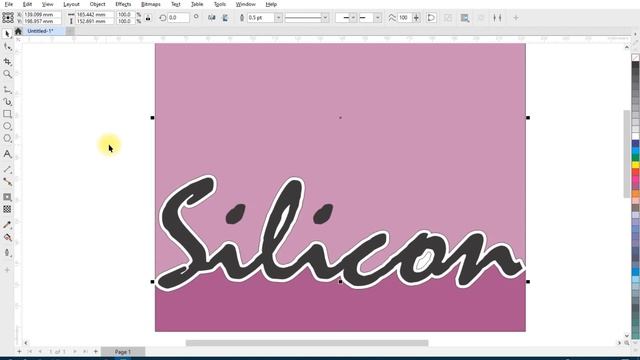Viewport: 640px width, 360px height.
Task: Activate the Text tool
Action: (x=7, y=154)
